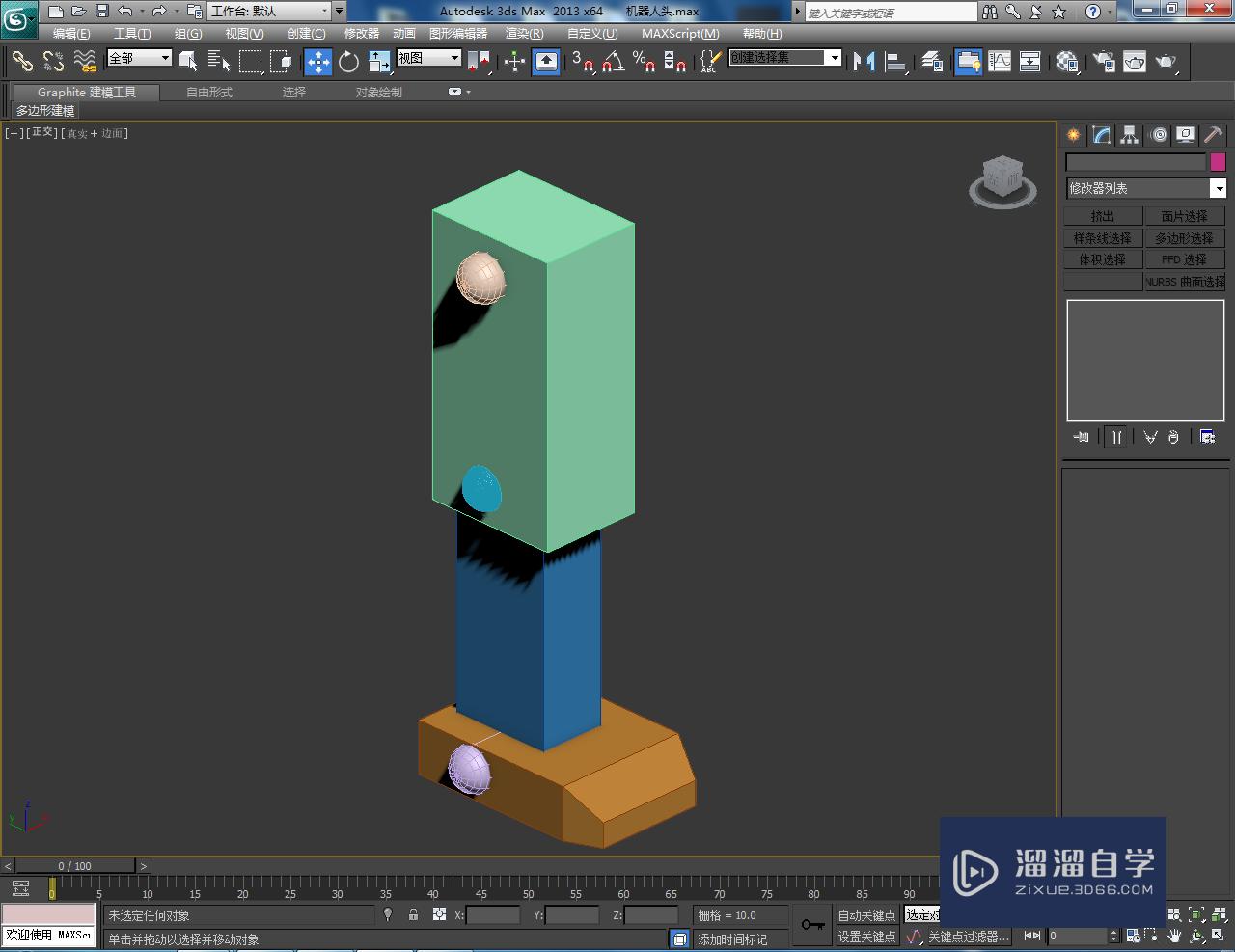Open the 真实 + 边面 shading label menu
Viewport: 1235px width, 952px height.
click(x=96, y=133)
